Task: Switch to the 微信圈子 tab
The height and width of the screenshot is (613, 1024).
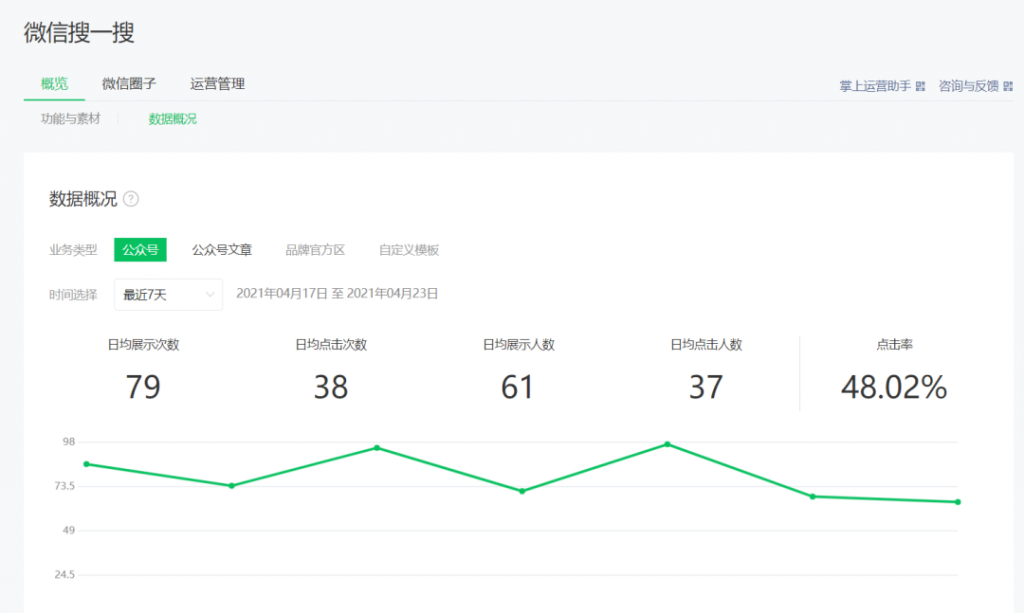Action: [x=129, y=84]
